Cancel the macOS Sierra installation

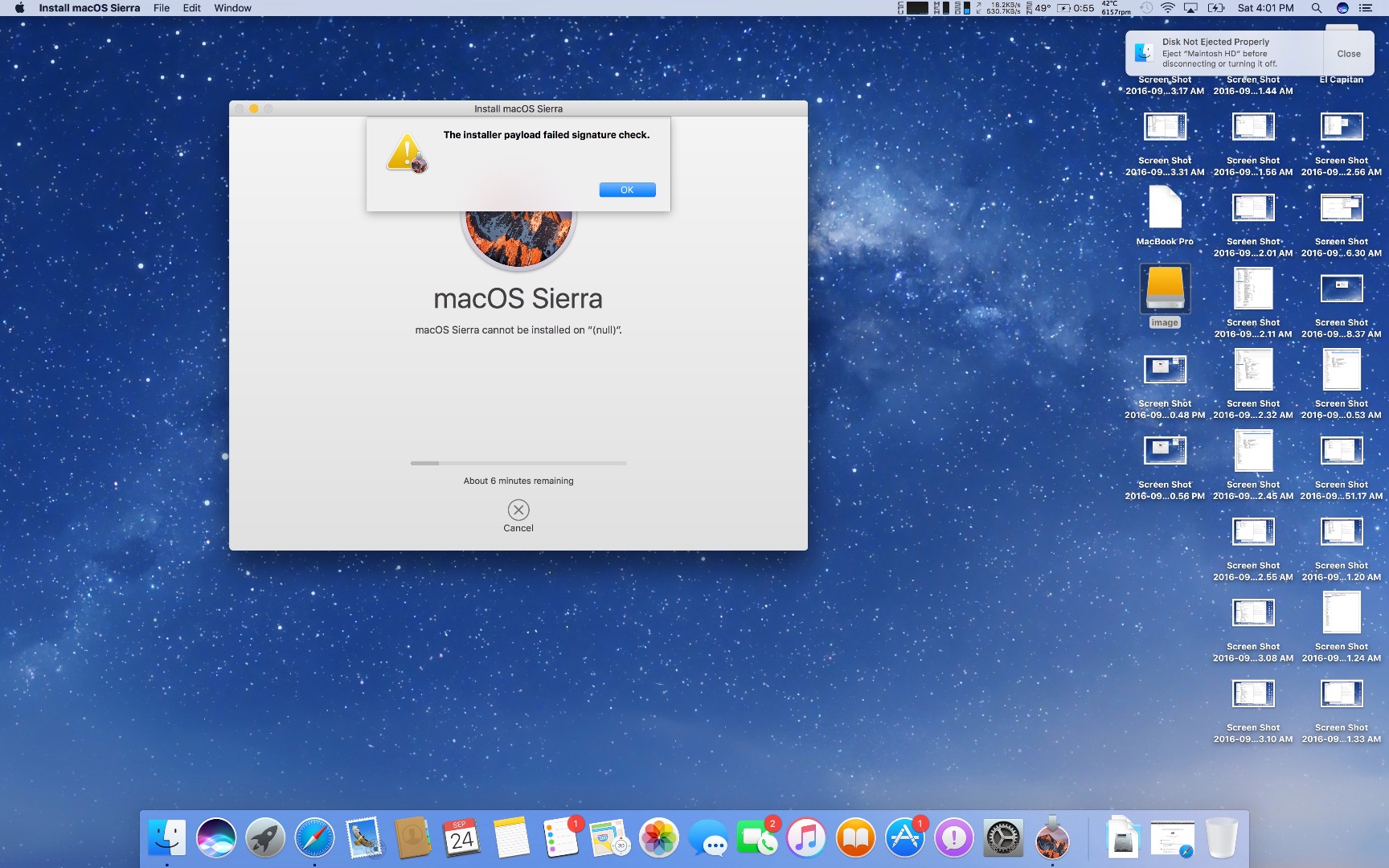click(518, 510)
